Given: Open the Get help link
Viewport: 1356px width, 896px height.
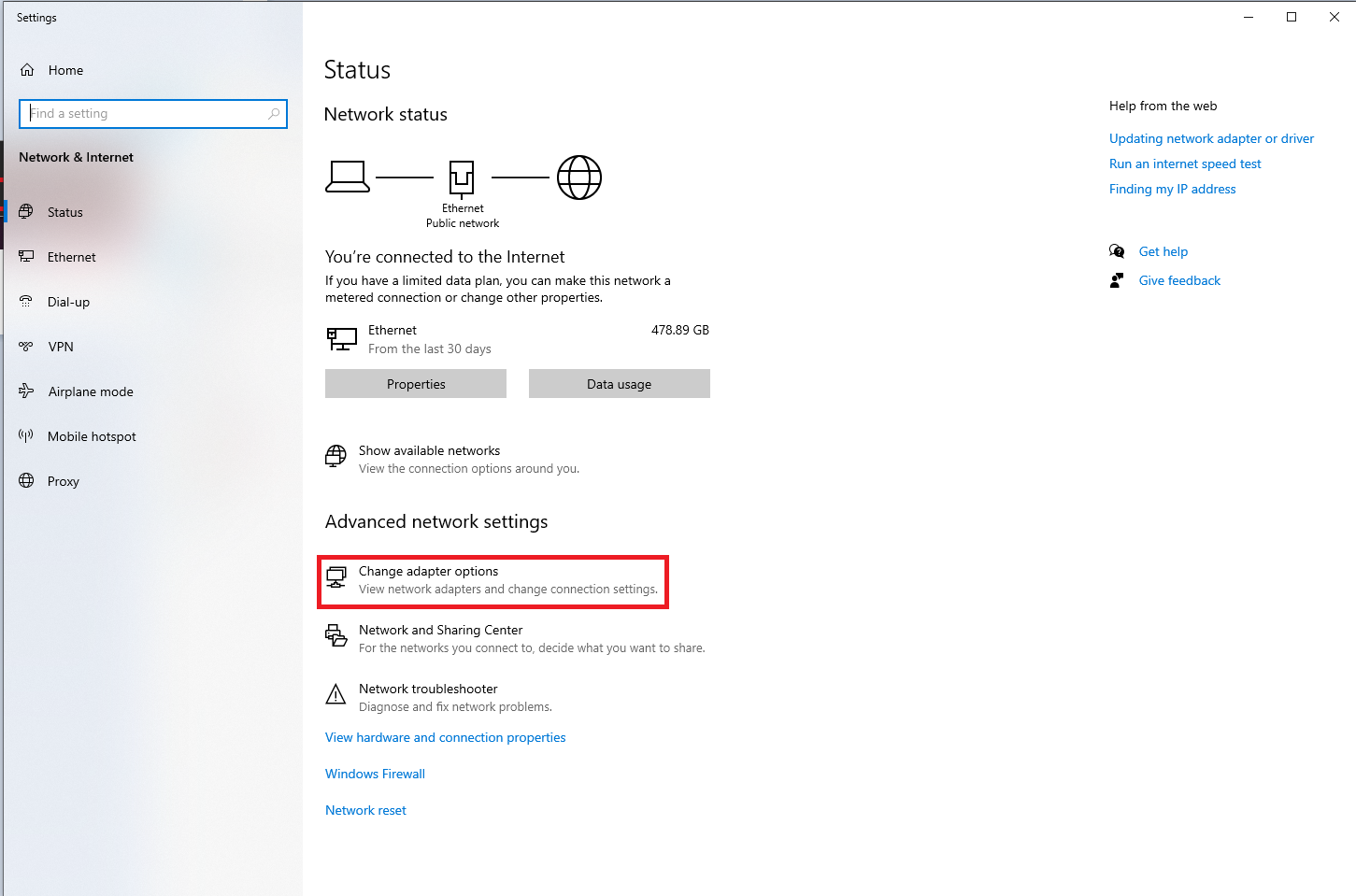Looking at the screenshot, I should [1163, 251].
